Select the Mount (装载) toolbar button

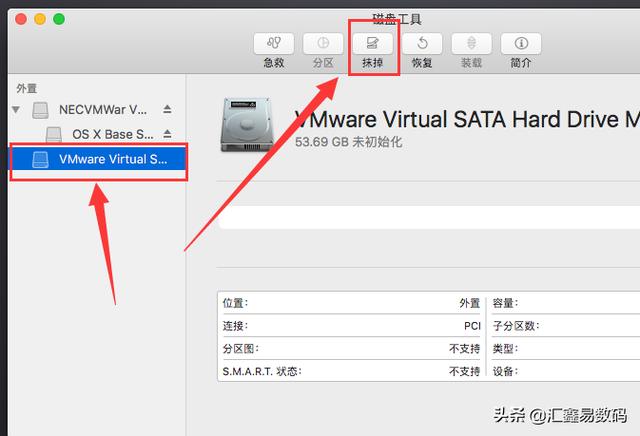(471, 43)
